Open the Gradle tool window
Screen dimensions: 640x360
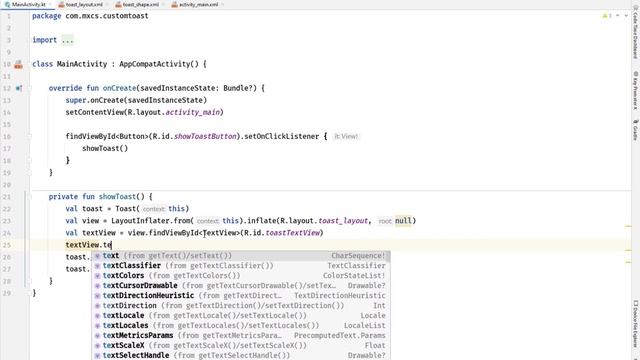636,130
